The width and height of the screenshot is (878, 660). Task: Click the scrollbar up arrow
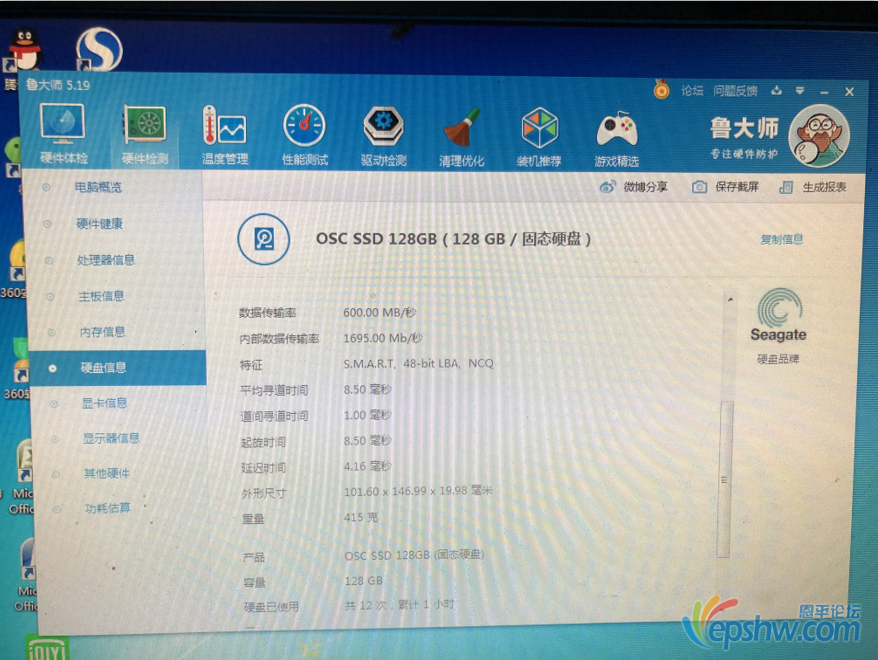[730, 299]
